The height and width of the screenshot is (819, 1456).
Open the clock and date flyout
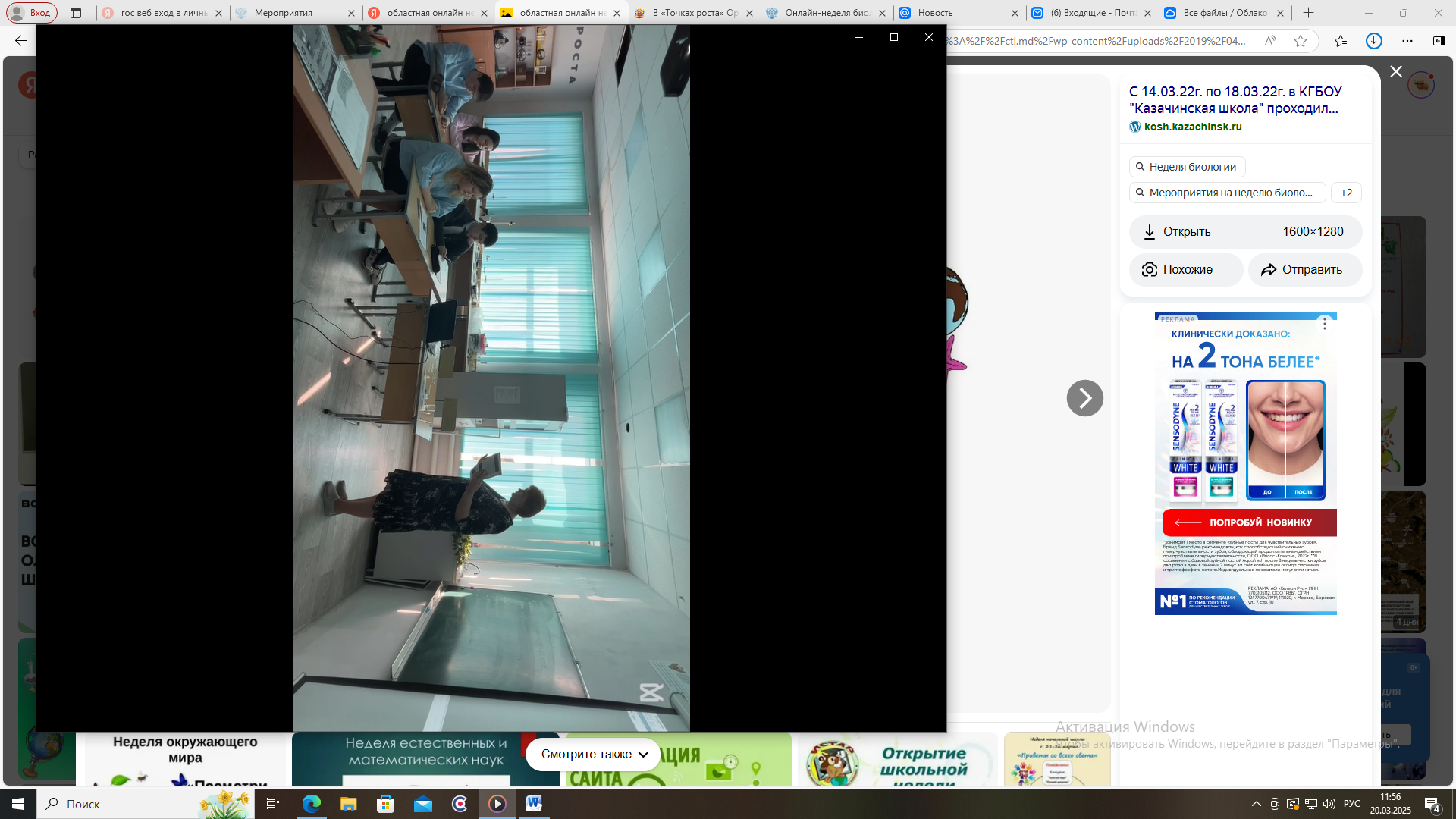[x=1391, y=804]
